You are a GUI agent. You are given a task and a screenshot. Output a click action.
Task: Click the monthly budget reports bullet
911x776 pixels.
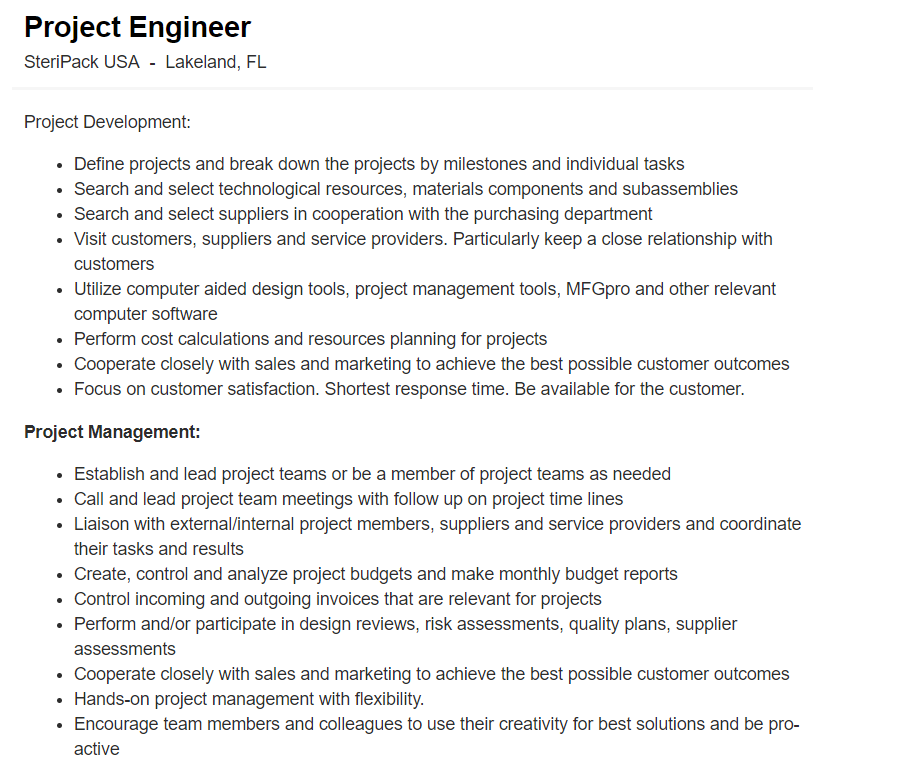click(x=376, y=574)
